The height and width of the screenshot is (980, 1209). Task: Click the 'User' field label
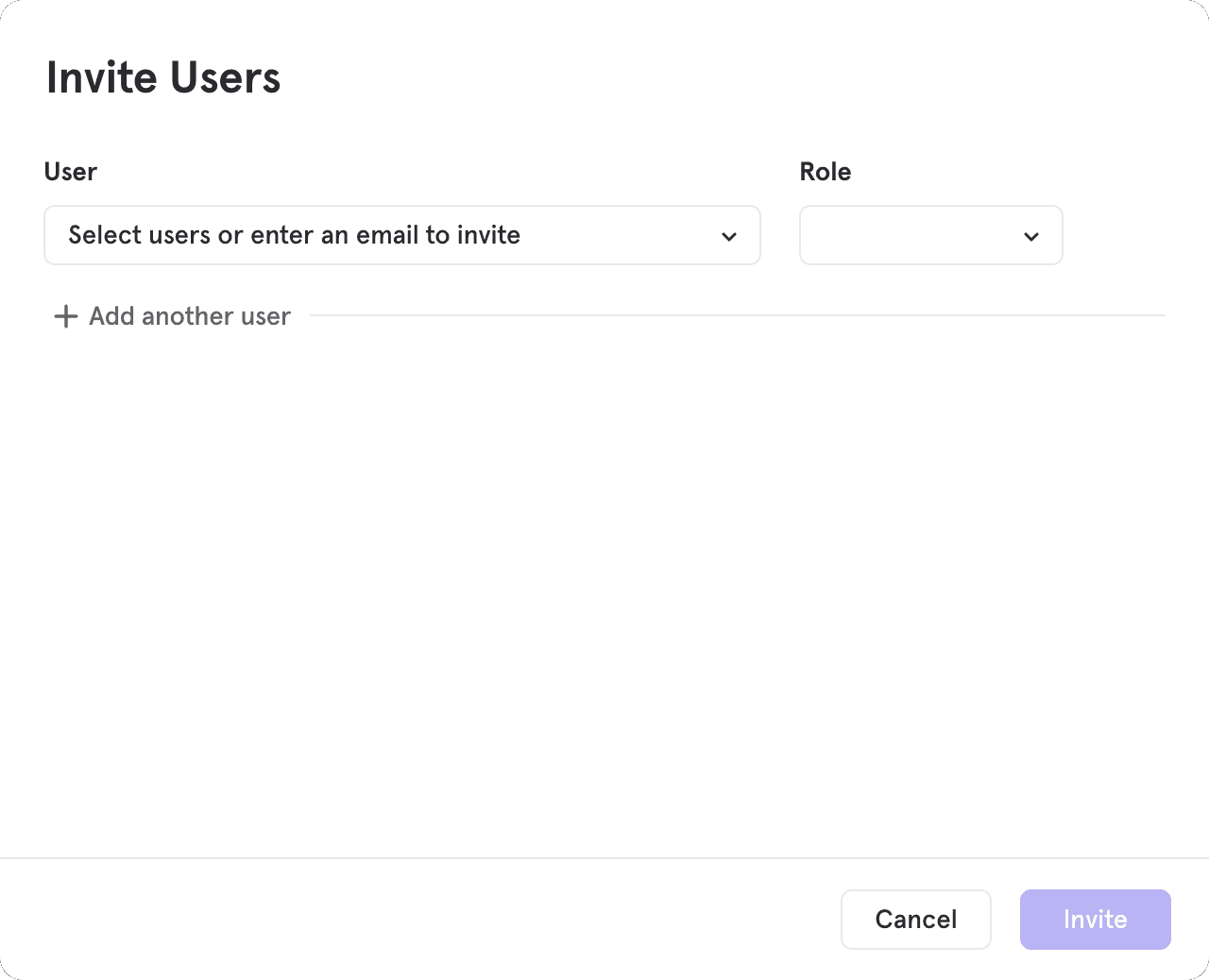tap(71, 172)
